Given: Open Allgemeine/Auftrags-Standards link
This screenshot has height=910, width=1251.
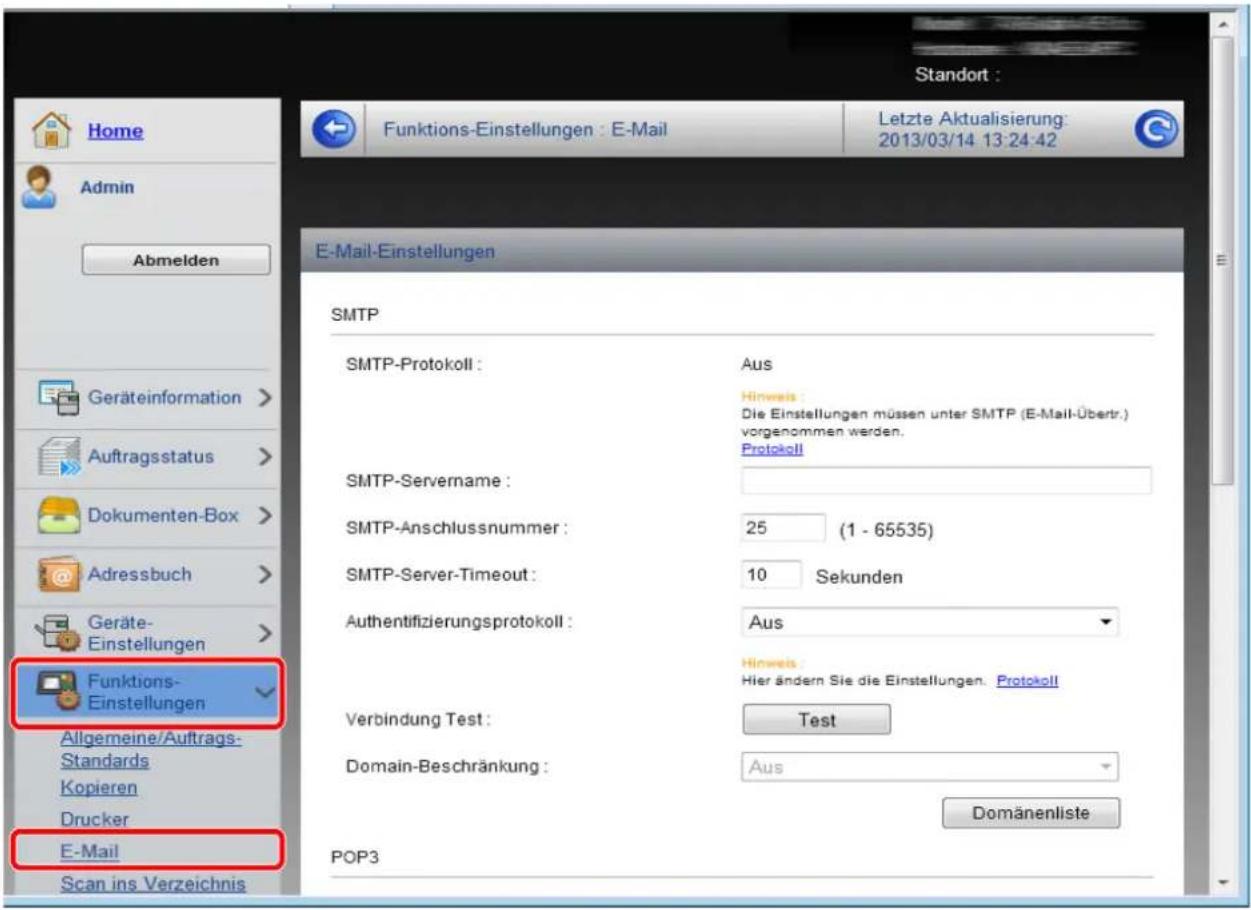Looking at the screenshot, I should coord(149,749).
